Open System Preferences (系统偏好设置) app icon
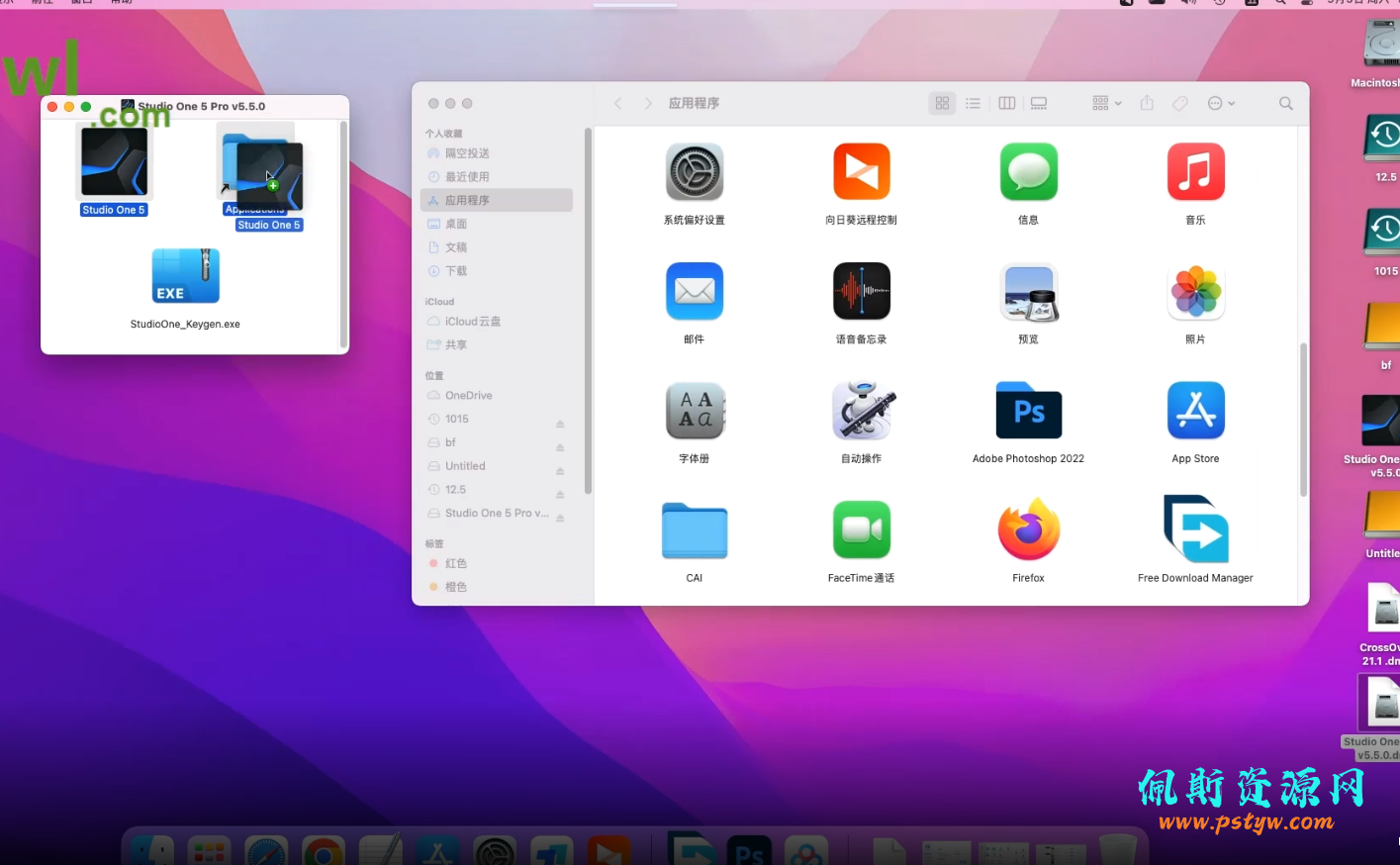Viewport: 1400px width, 865px height. point(695,172)
